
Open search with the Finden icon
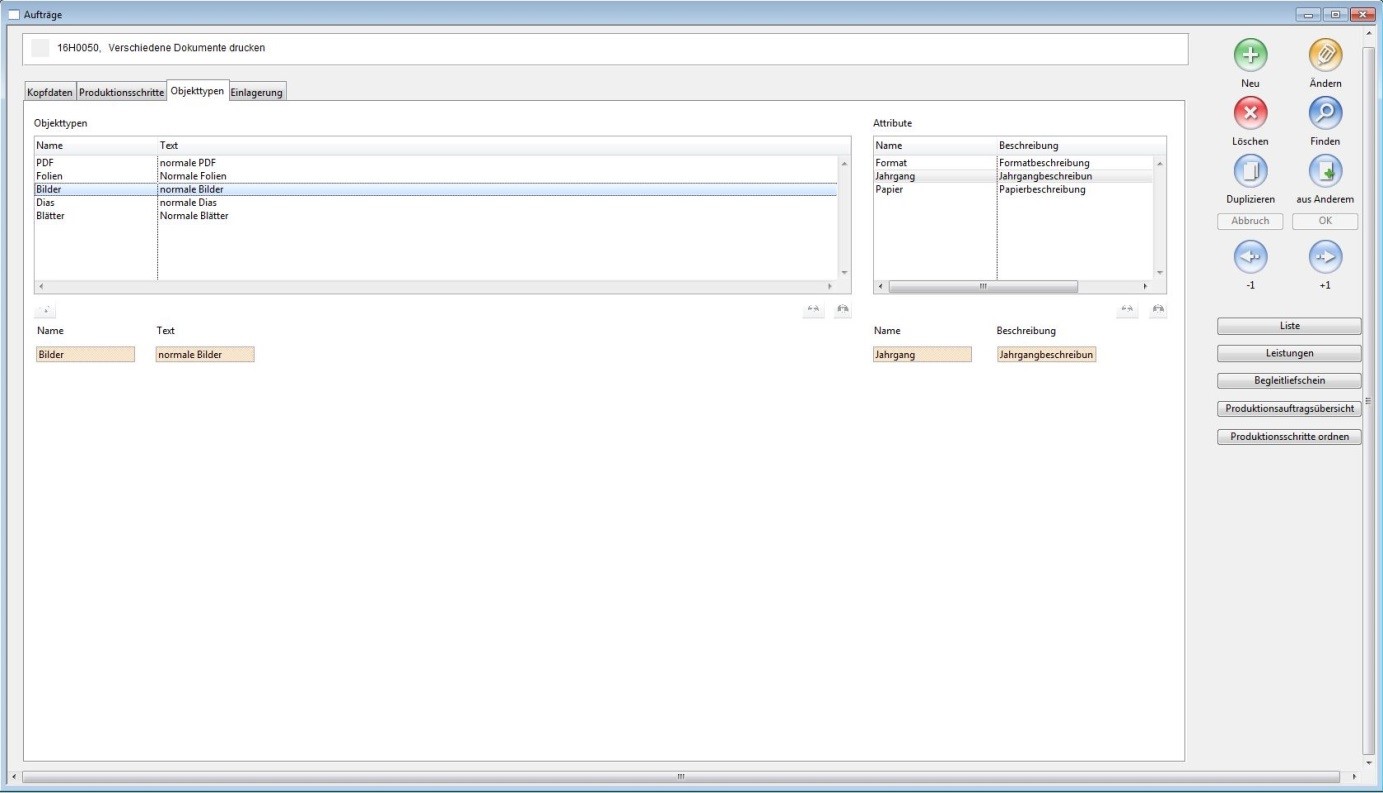tap(1325, 114)
